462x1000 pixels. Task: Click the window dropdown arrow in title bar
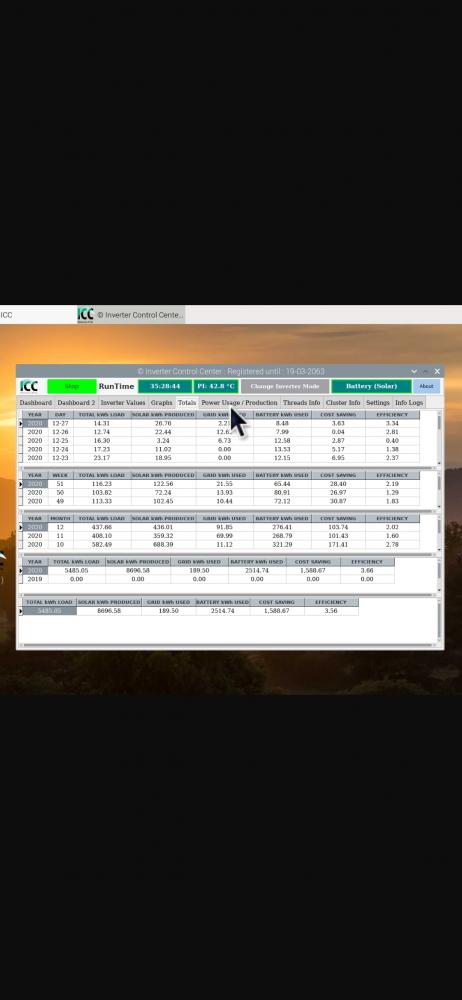[x=414, y=371]
